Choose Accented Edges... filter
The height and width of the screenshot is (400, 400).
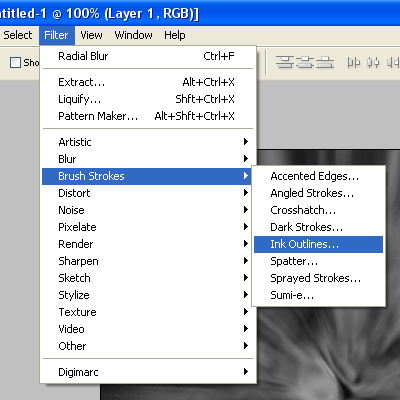pyautogui.click(x=318, y=176)
